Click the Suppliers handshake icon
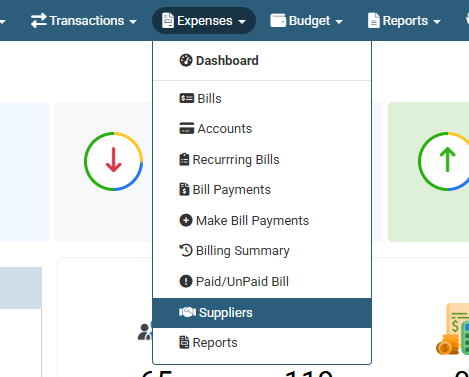The width and height of the screenshot is (469, 377). (187, 312)
